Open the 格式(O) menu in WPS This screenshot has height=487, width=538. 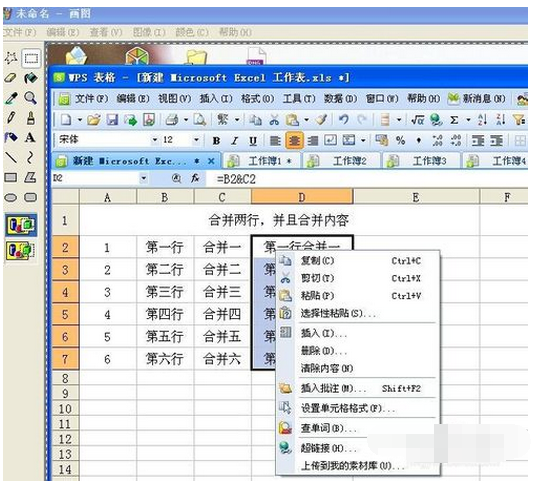pos(257,99)
